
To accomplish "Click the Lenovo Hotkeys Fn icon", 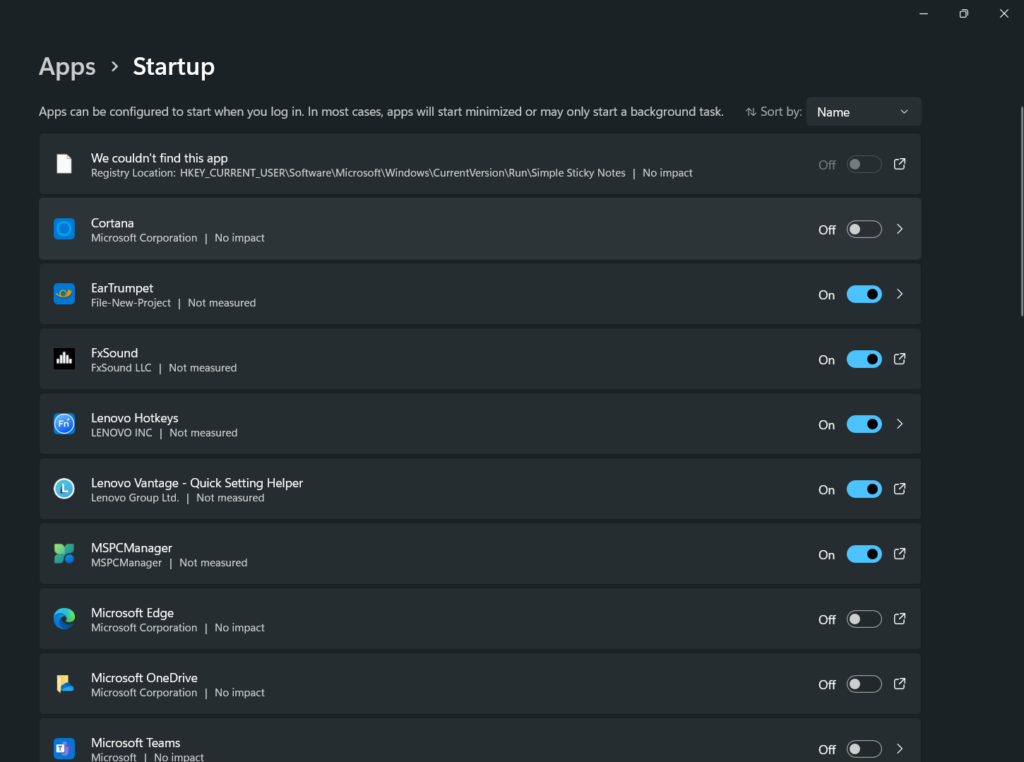I will [x=64, y=424].
